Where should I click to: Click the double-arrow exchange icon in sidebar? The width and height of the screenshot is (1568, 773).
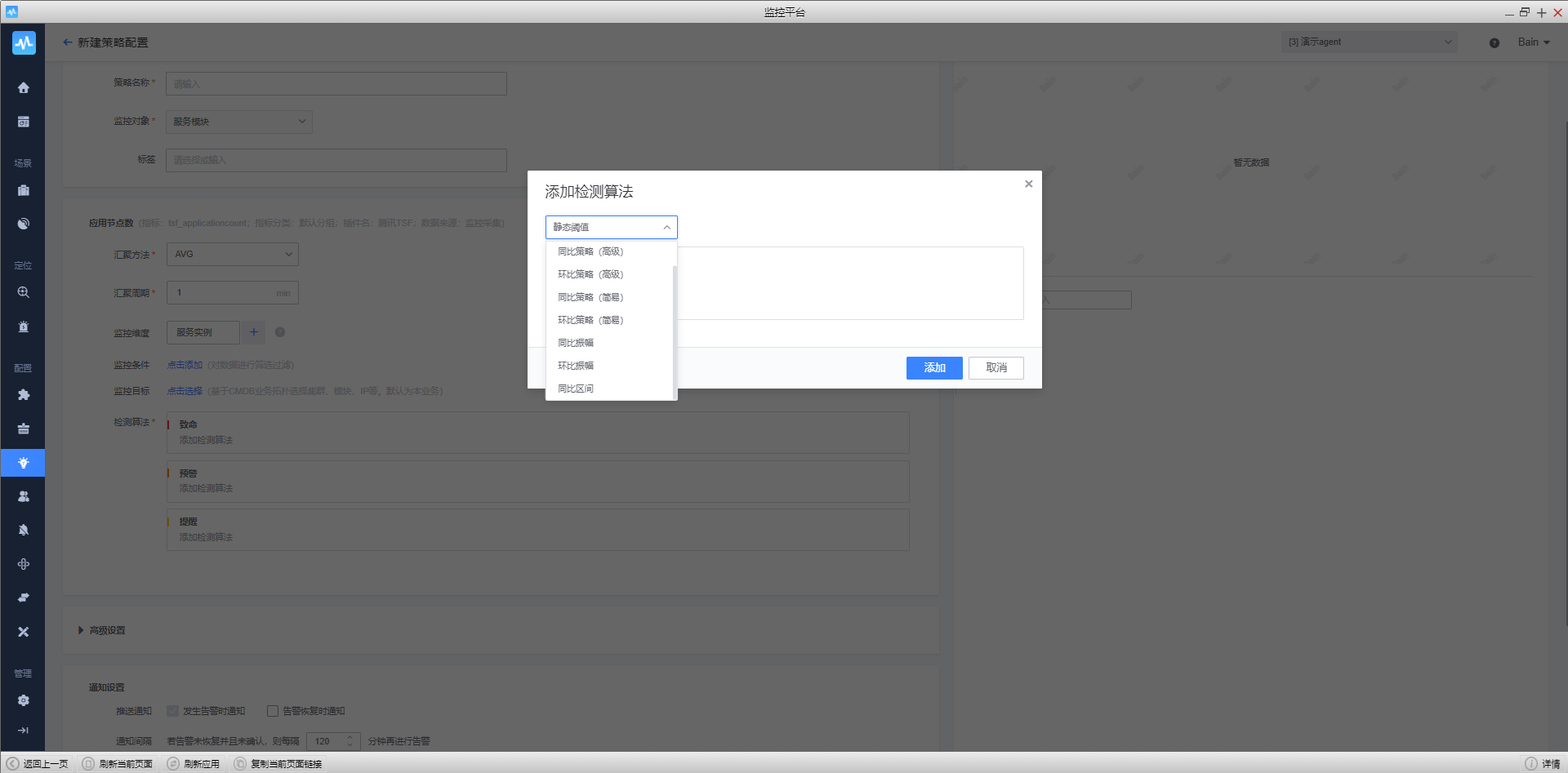click(x=24, y=598)
